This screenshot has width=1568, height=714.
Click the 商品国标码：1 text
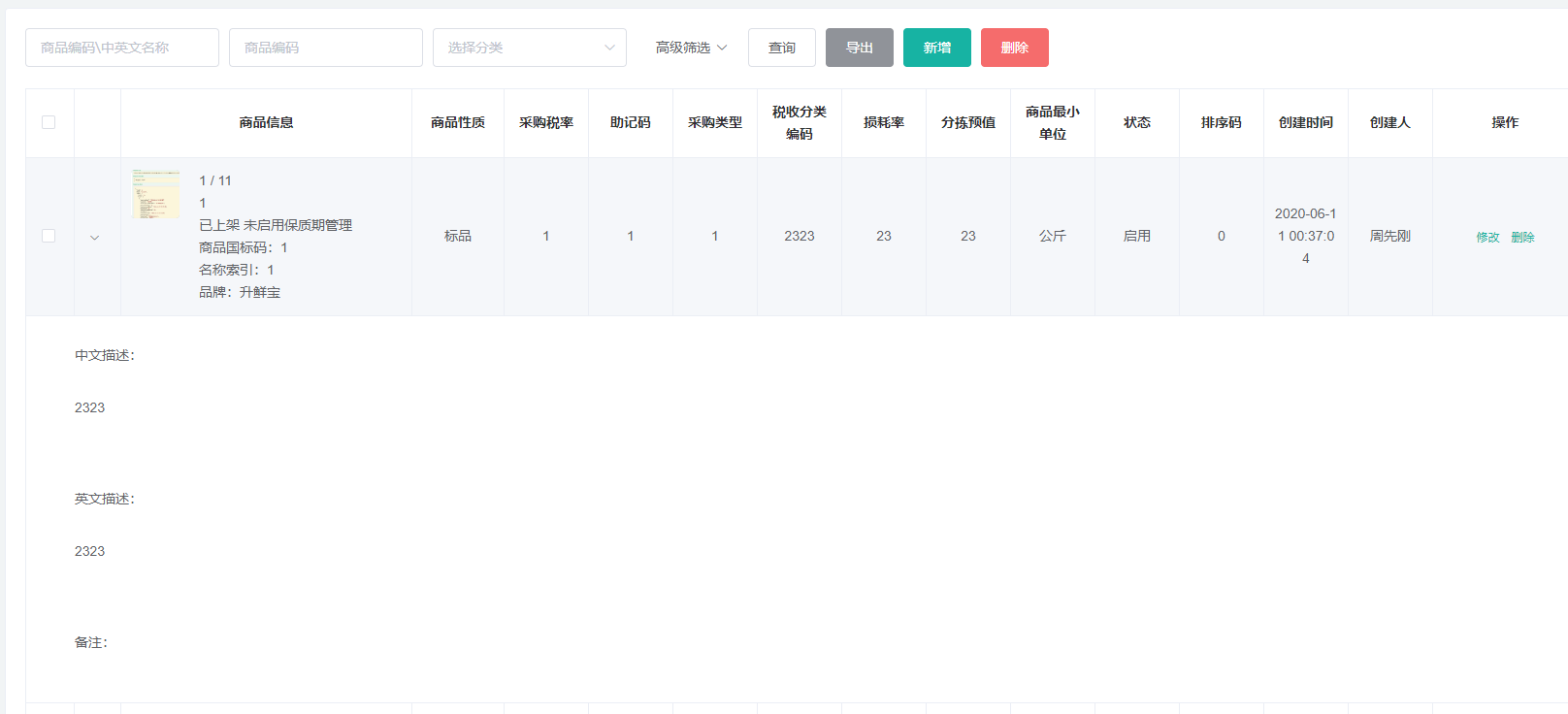pos(244,247)
